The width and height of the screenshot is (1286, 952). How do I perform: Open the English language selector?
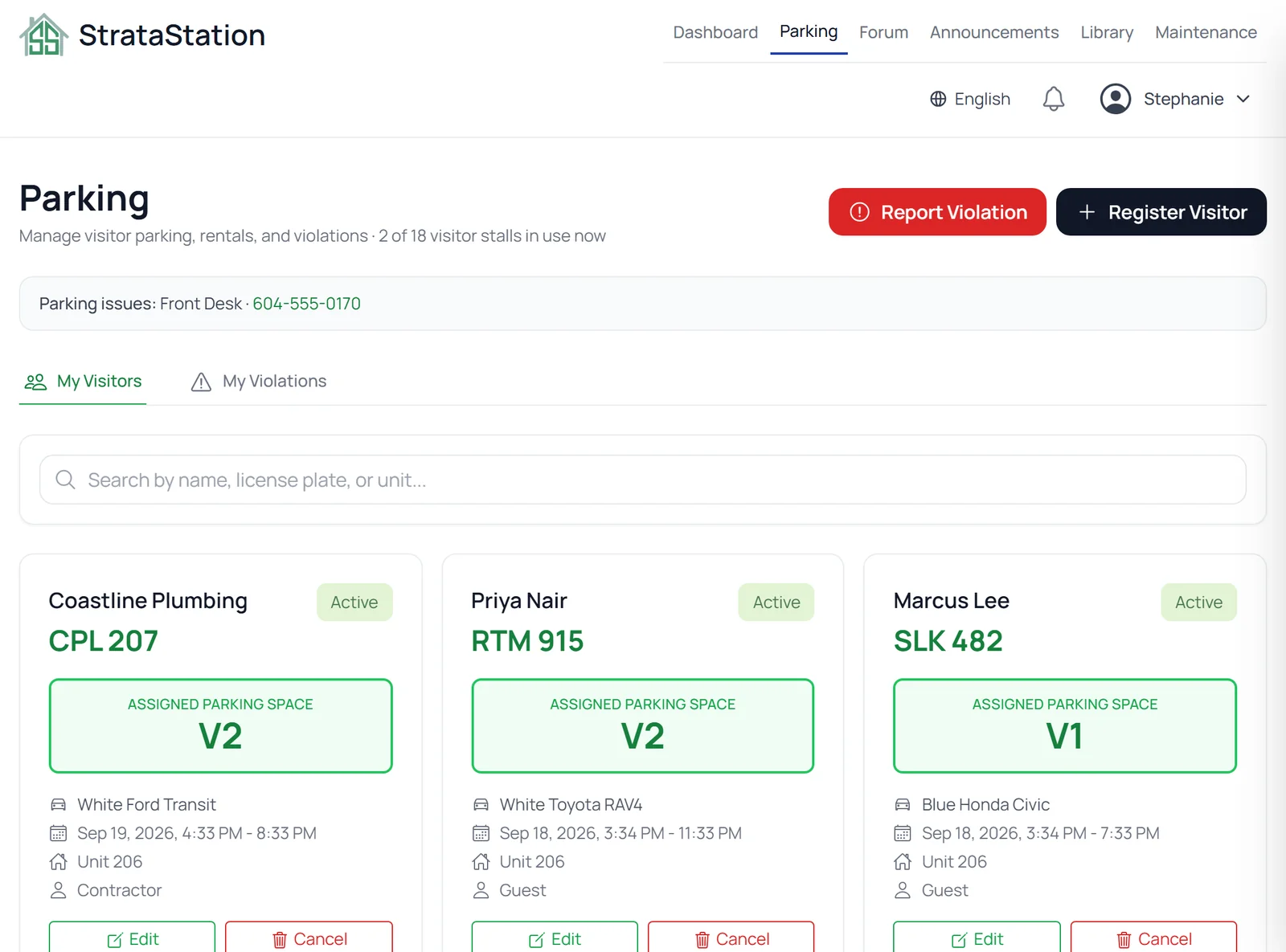point(970,99)
